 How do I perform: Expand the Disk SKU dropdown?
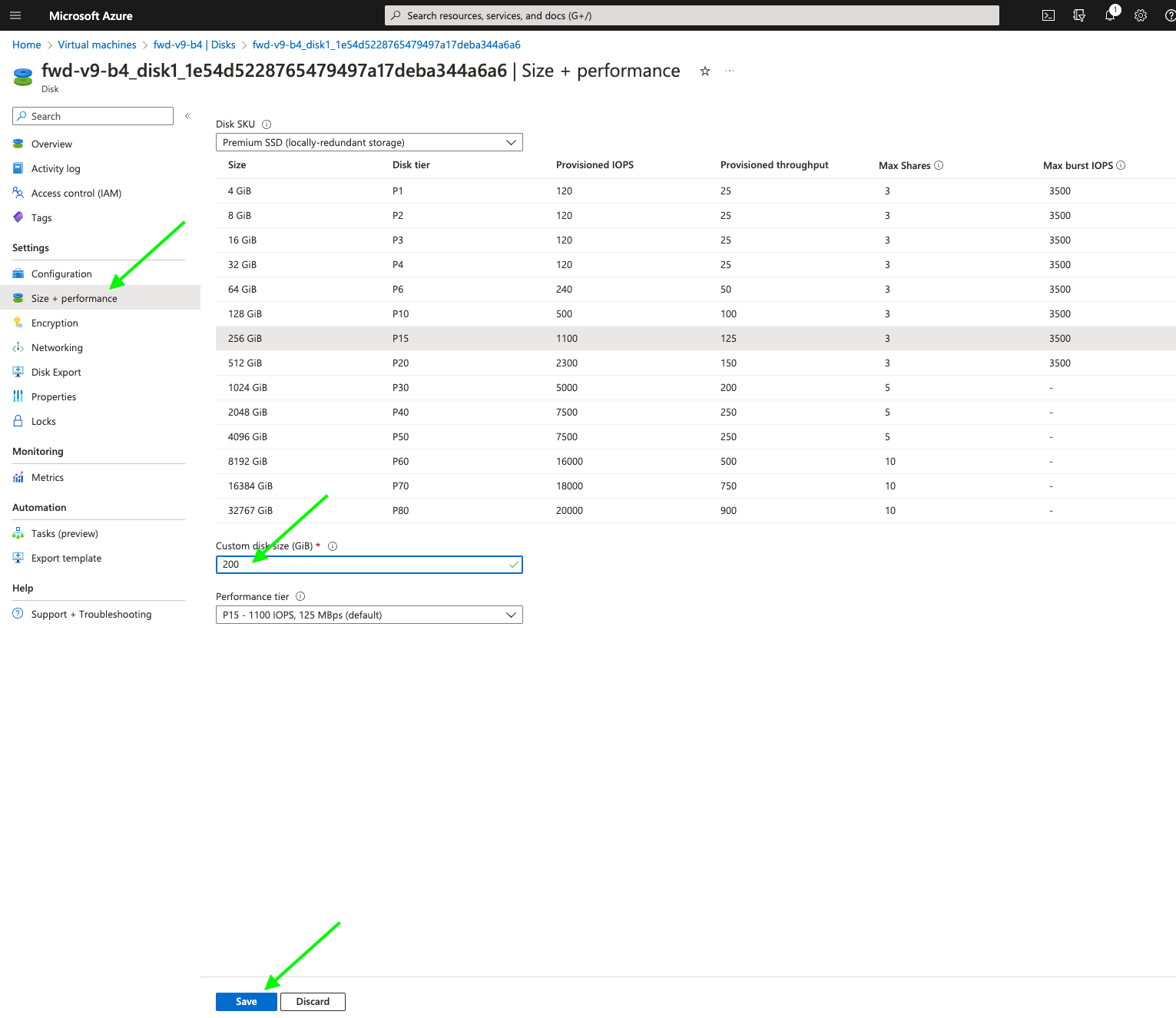coord(369,143)
